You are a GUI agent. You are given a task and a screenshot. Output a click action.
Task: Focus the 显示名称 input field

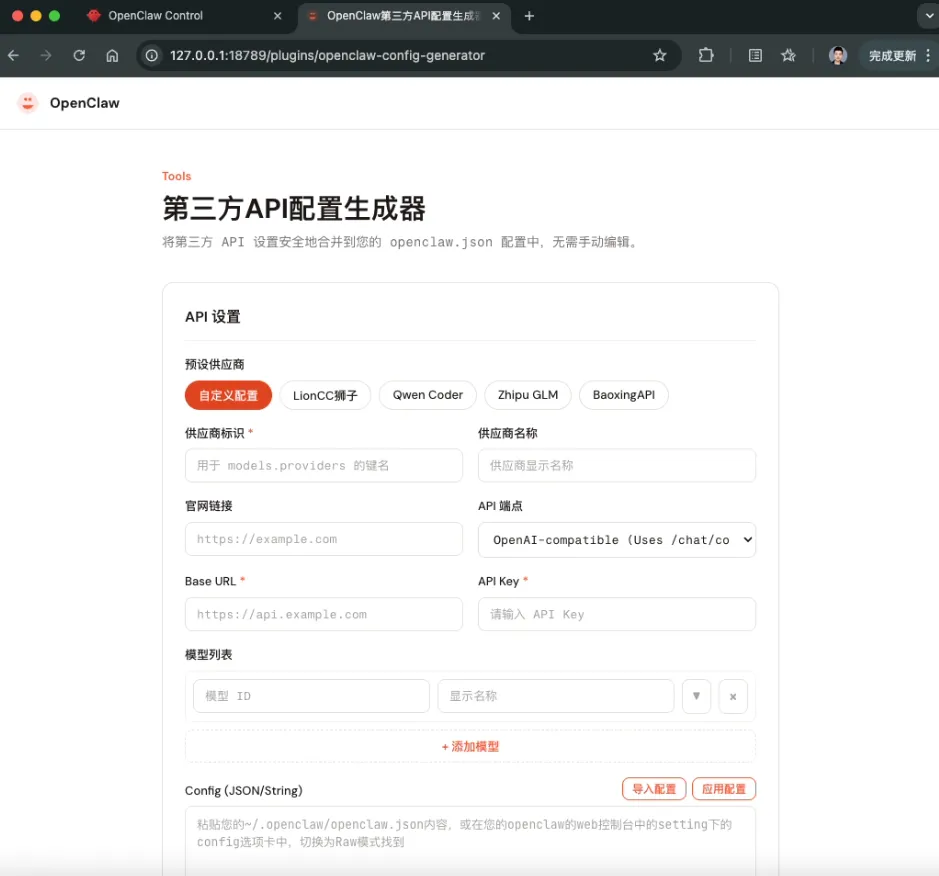[x=555, y=696]
